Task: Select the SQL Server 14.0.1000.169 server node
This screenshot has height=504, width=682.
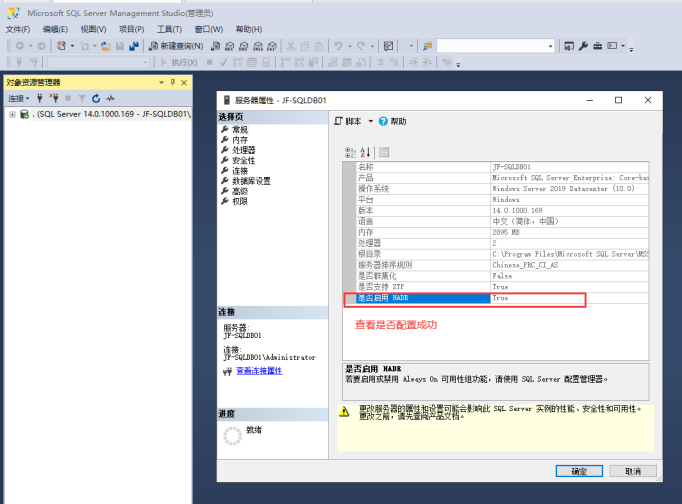Action: [x=114, y=114]
